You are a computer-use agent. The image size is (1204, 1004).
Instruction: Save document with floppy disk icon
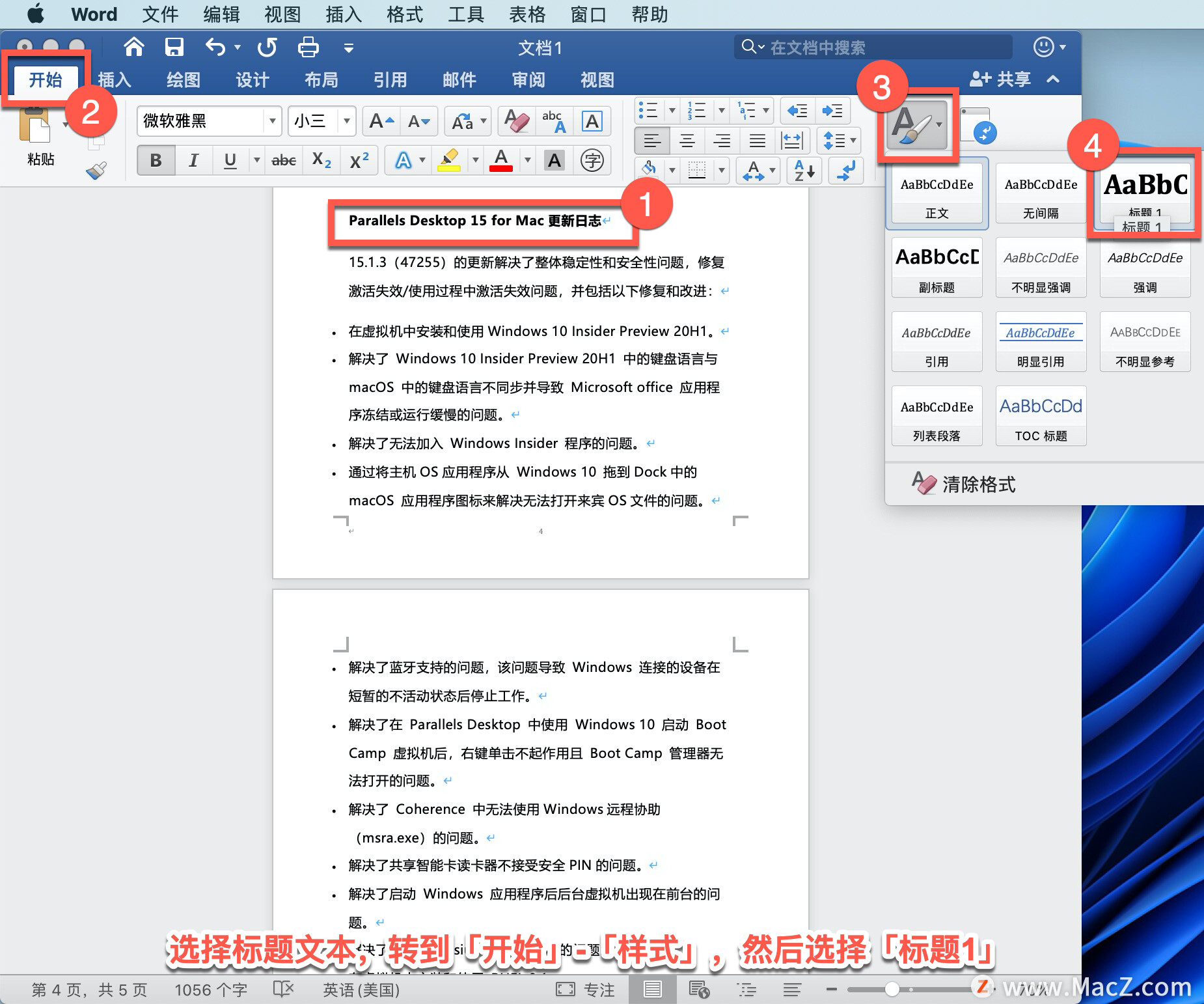174,47
